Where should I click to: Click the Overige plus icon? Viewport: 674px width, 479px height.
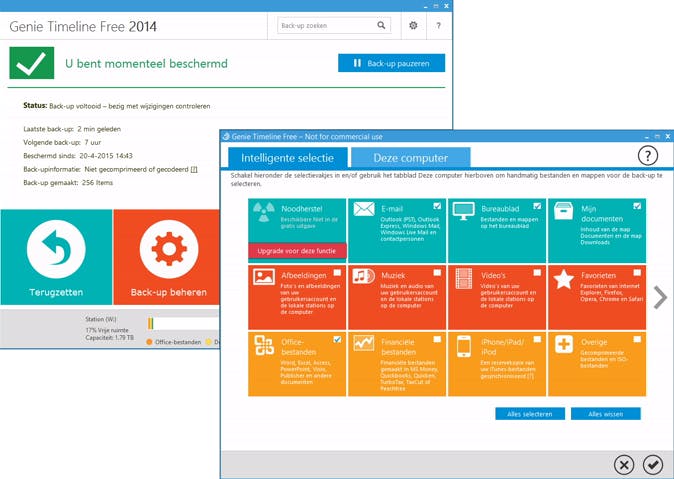(x=564, y=344)
